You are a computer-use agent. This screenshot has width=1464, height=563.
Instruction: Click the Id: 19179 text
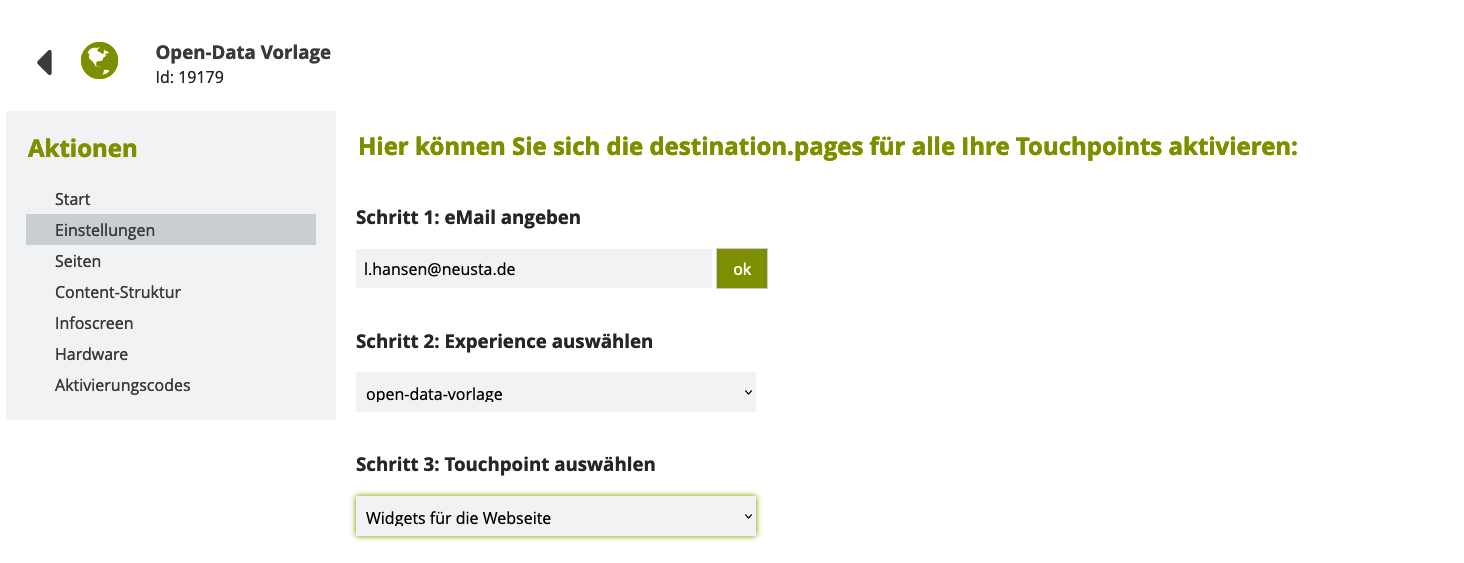point(190,77)
